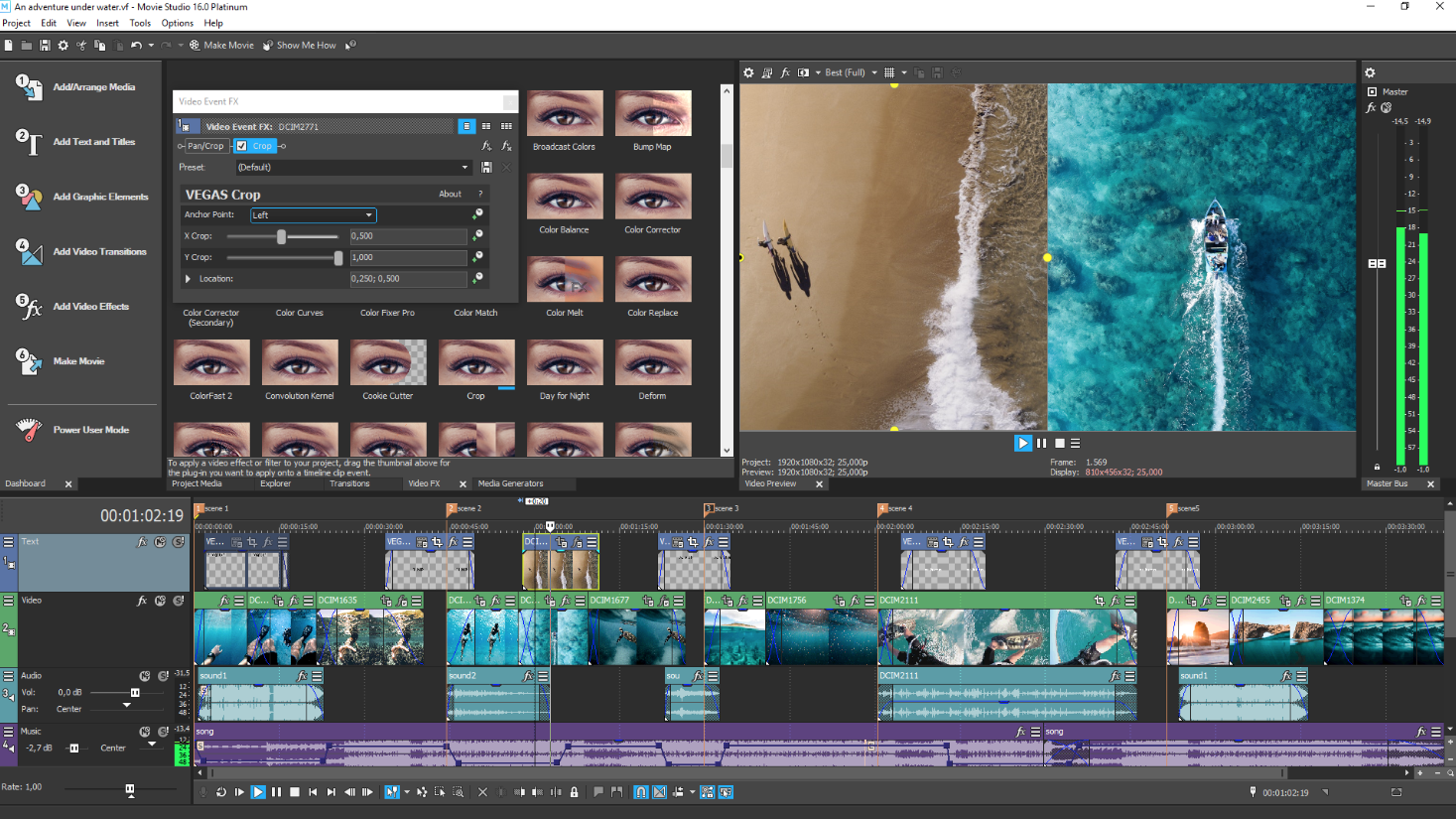Click the About link in VEGAS Crop

[450, 195]
